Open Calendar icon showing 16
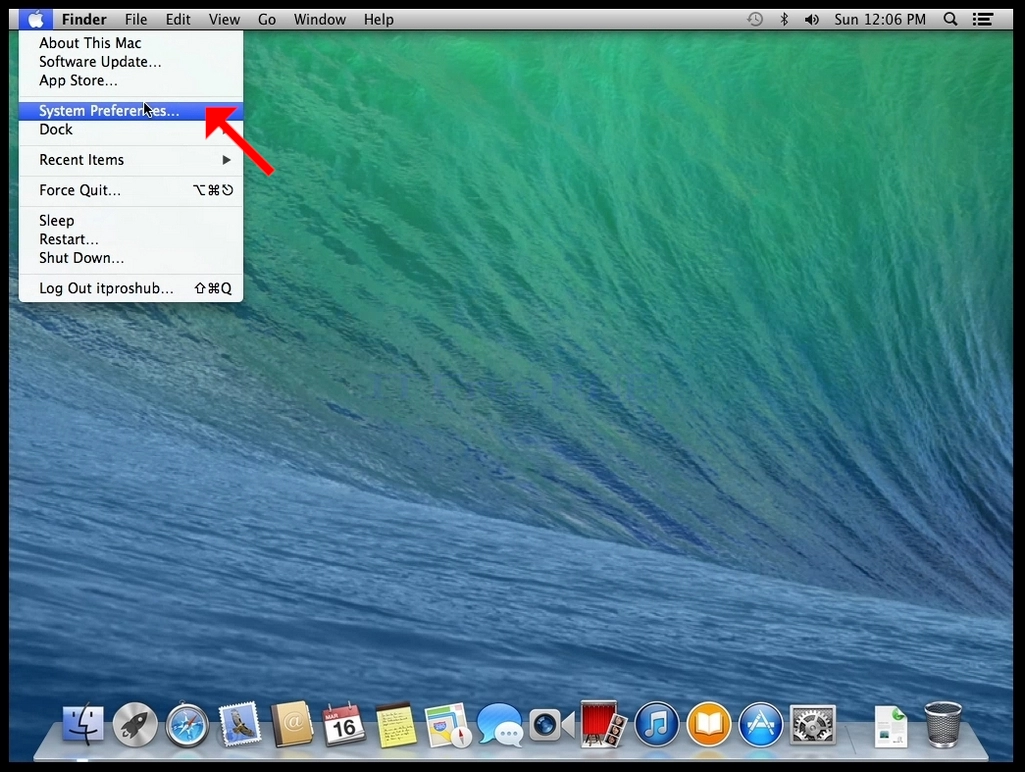Viewport: 1025px width, 772px height. tap(344, 724)
